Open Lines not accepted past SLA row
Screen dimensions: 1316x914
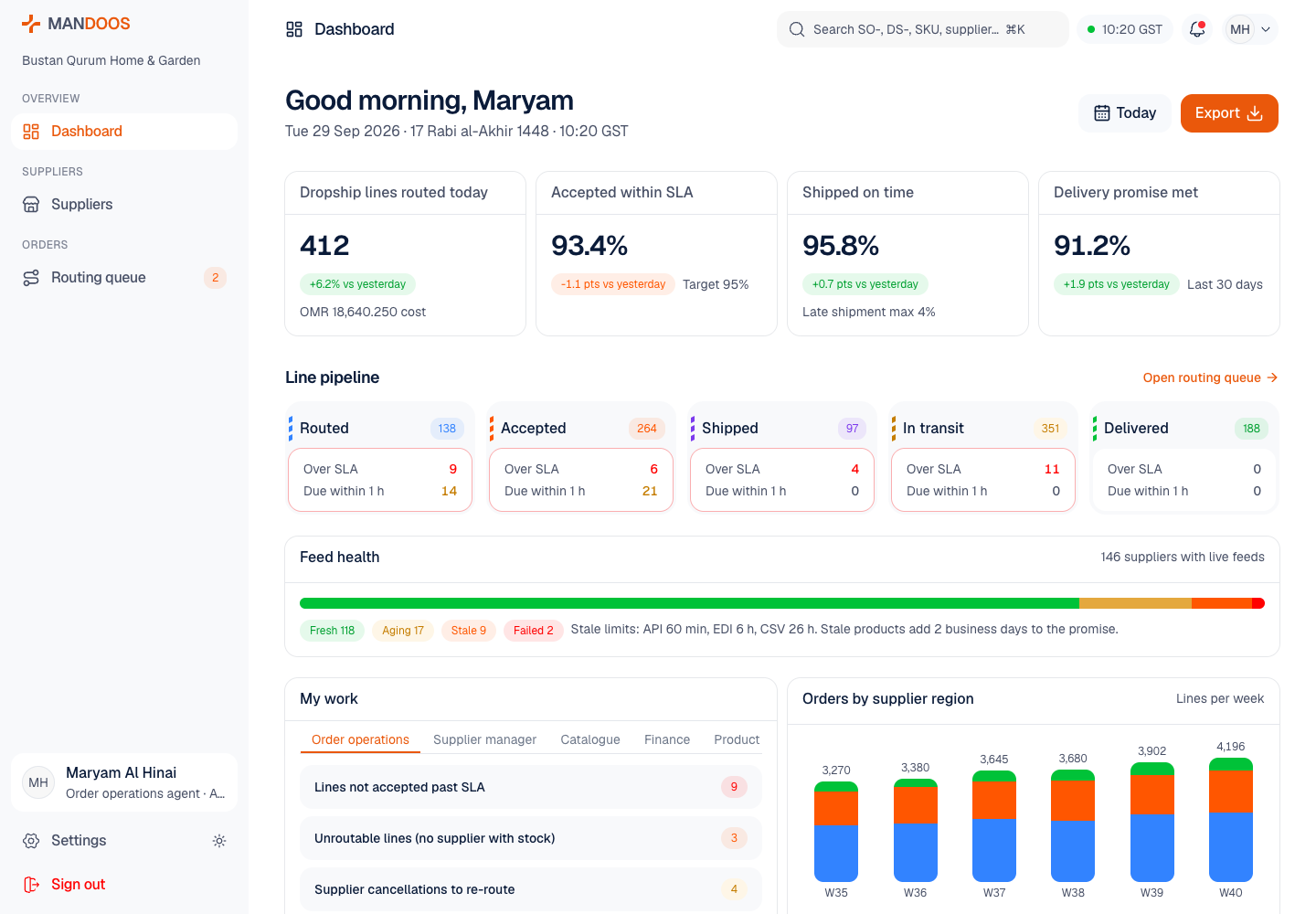530,787
